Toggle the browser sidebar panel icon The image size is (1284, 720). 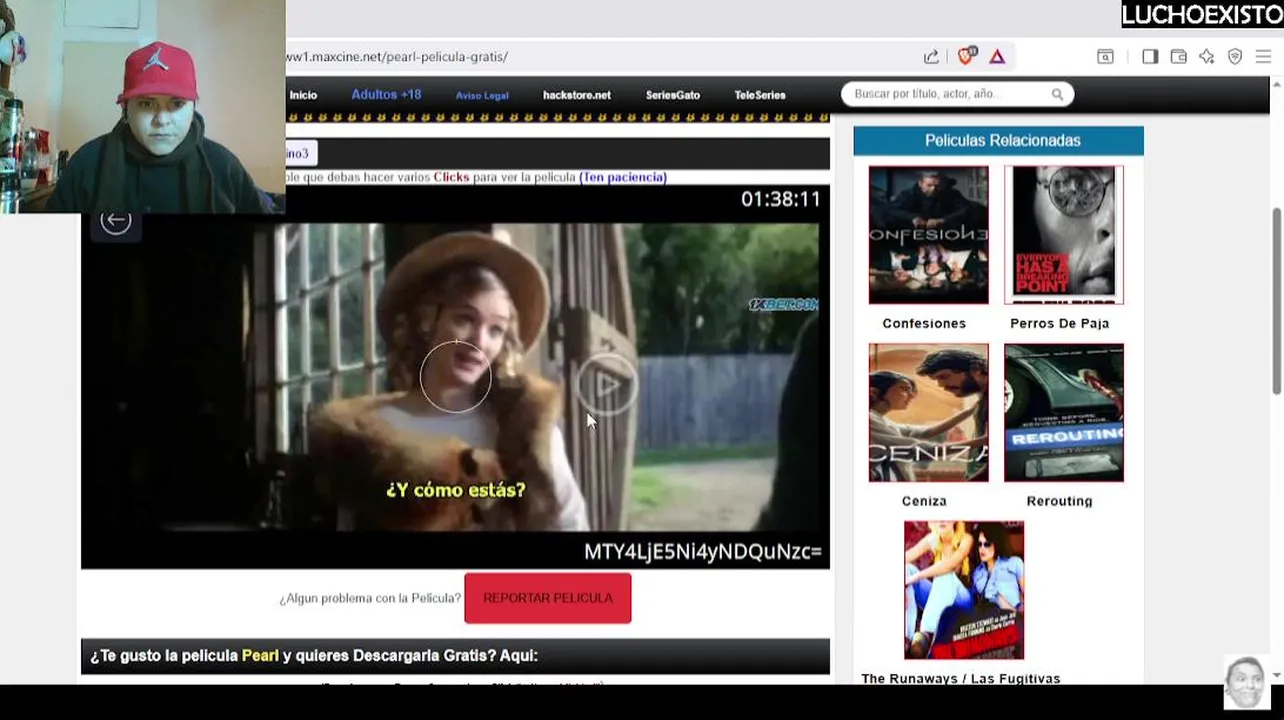[1150, 57]
